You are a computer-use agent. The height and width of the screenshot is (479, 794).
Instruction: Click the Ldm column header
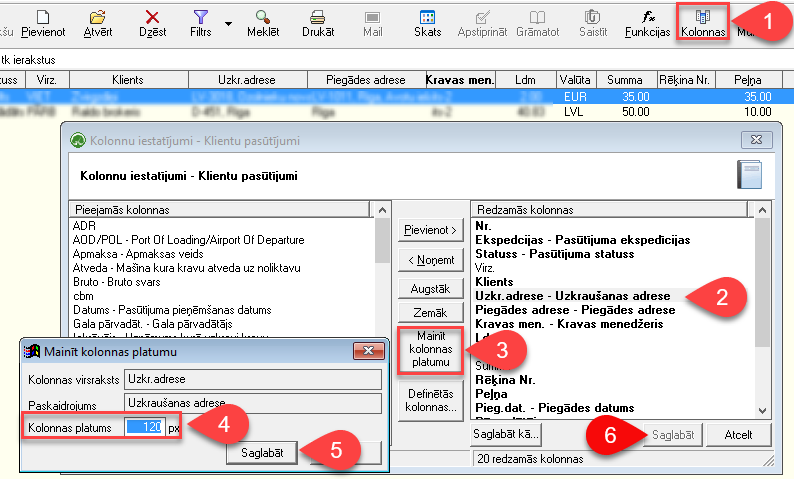point(525,80)
